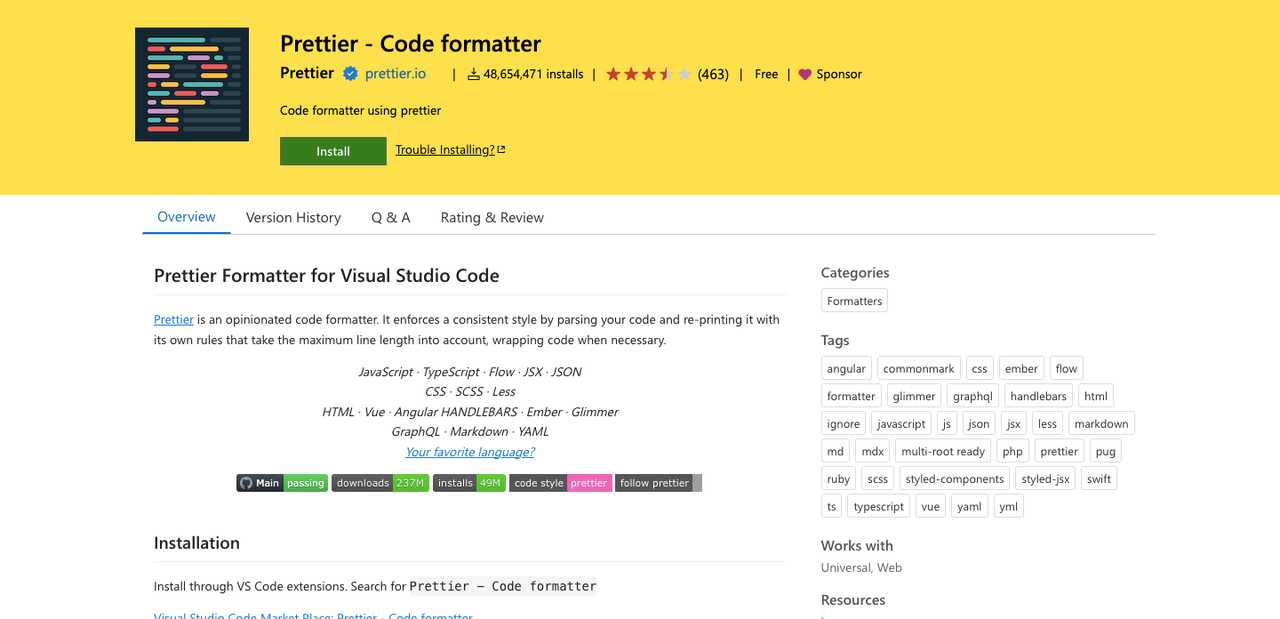Click the php tag
This screenshot has width=1280, height=619.
pyautogui.click(x=1013, y=451)
